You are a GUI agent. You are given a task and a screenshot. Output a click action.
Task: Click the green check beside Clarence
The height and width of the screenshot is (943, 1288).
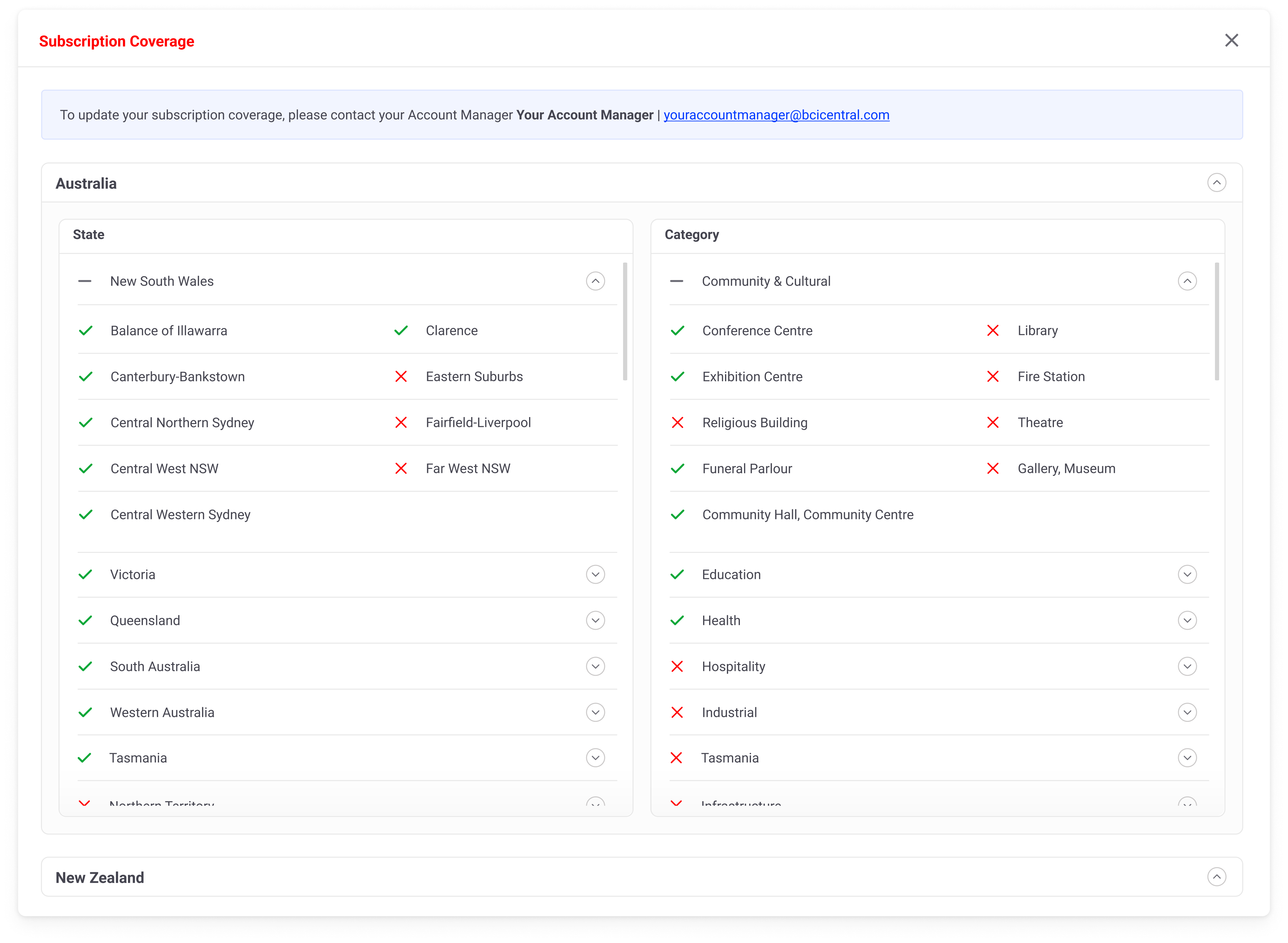click(401, 330)
